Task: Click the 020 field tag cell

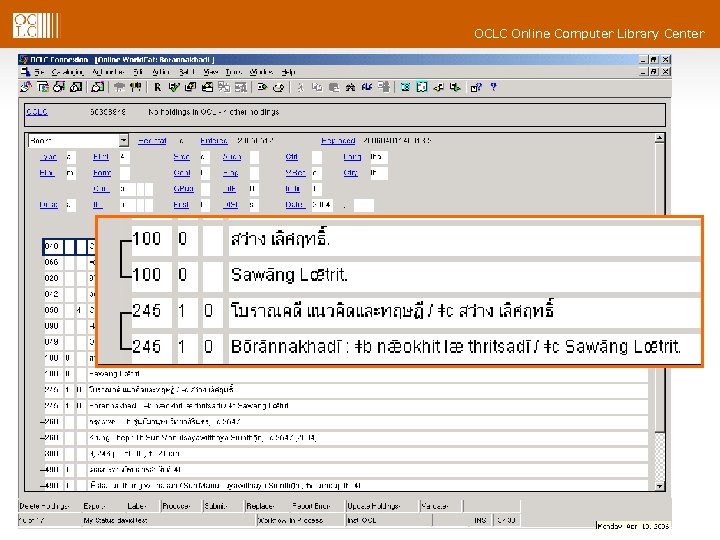Action: point(52,278)
